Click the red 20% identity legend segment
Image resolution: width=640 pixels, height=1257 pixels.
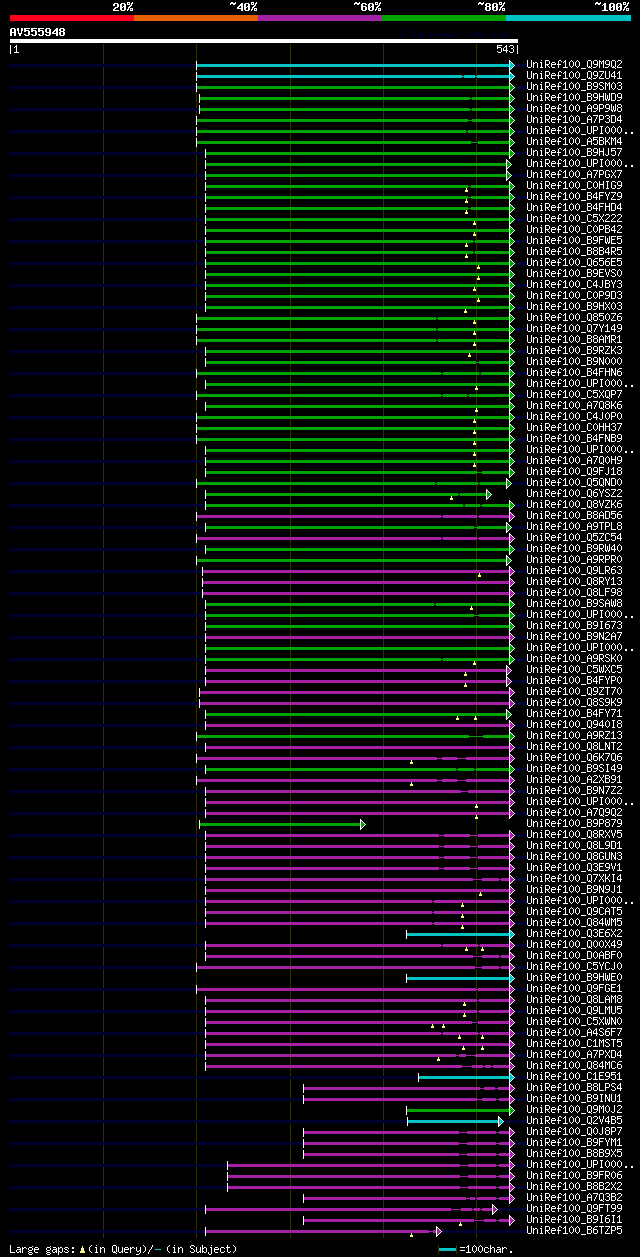coord(71,18)
